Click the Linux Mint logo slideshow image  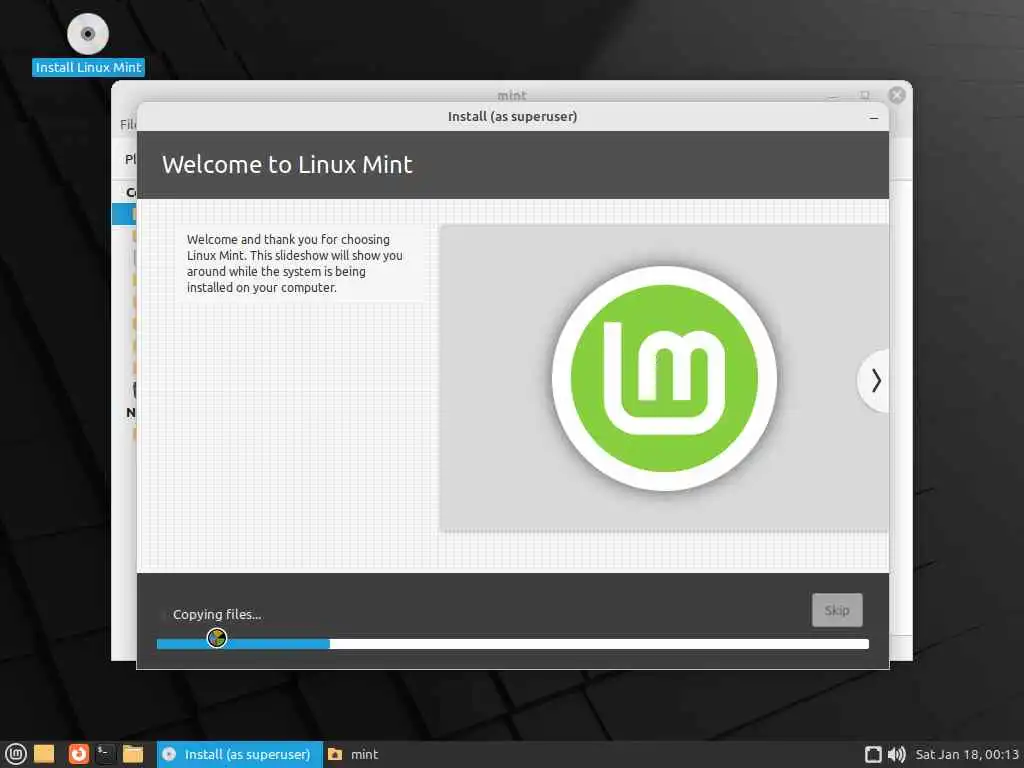(x=664, y=378)
